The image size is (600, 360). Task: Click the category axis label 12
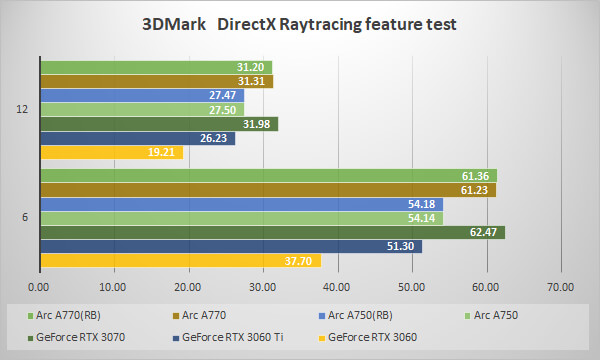coord(22,109)
